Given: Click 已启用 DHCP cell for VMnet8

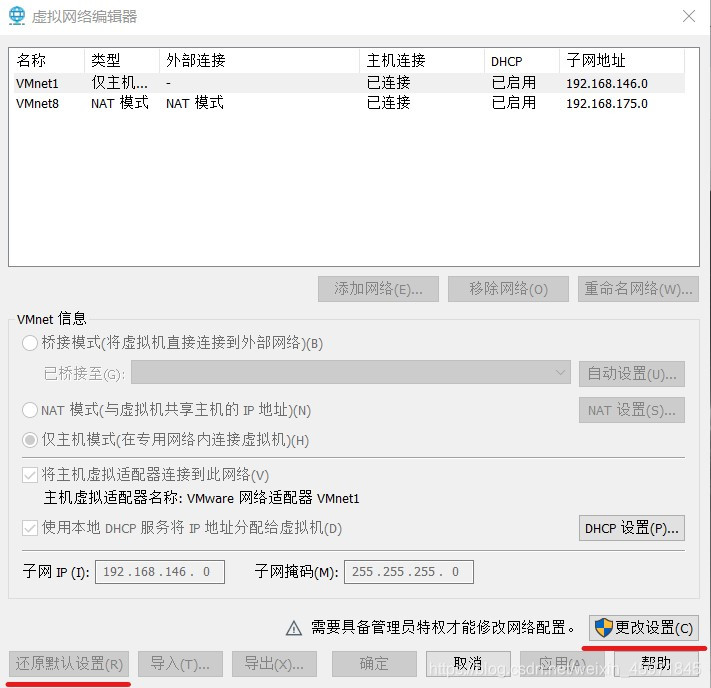Looking at the screenshot, I should 513,103.
